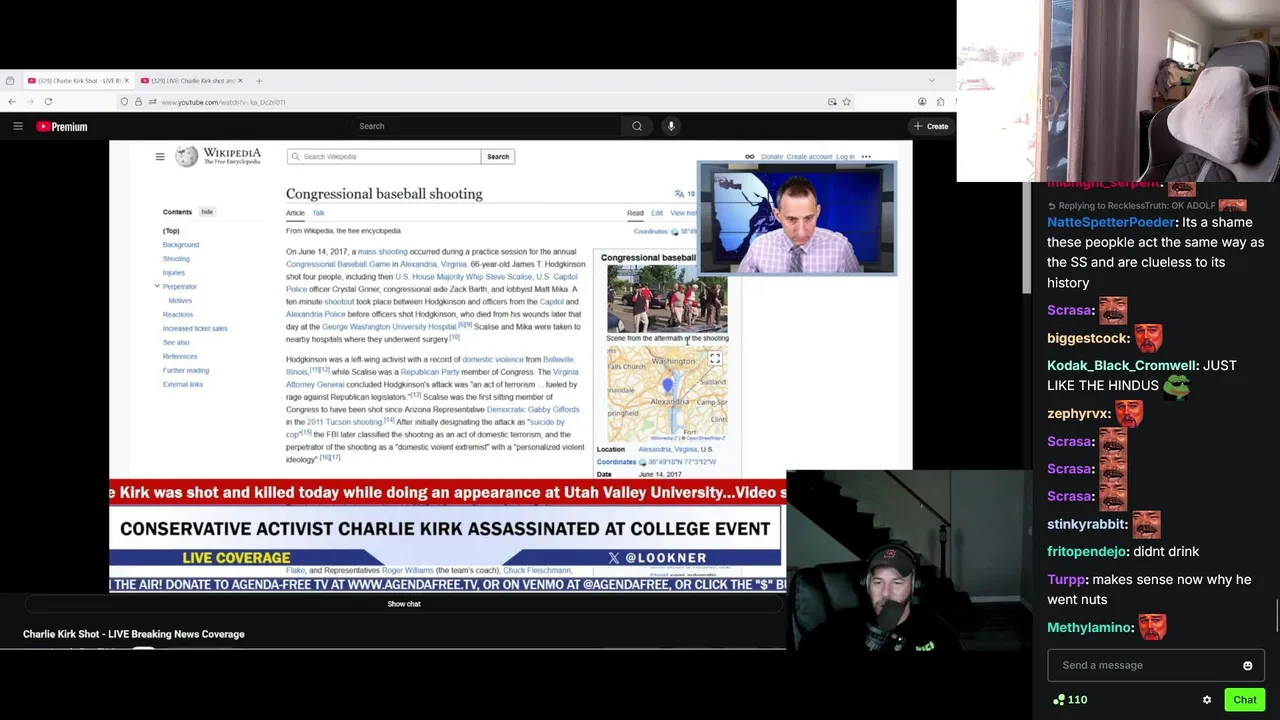Click username fritopendejo in chat
The height and width of the screenshot is (720, 1280).
1087,552
